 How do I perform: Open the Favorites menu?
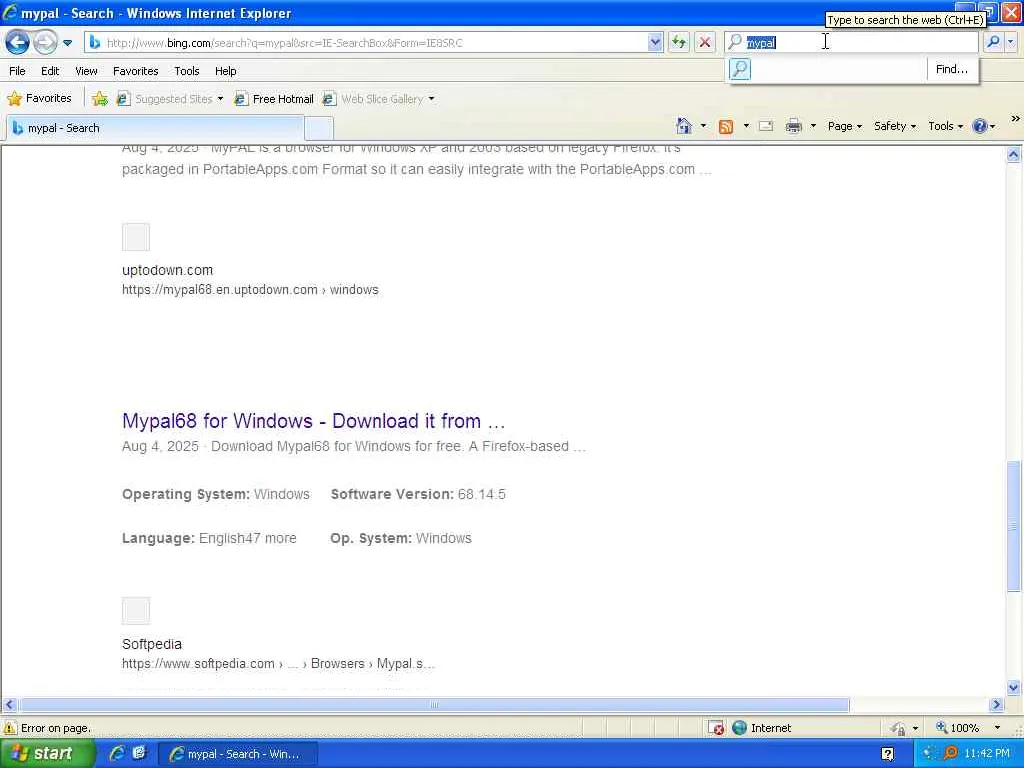136,71
